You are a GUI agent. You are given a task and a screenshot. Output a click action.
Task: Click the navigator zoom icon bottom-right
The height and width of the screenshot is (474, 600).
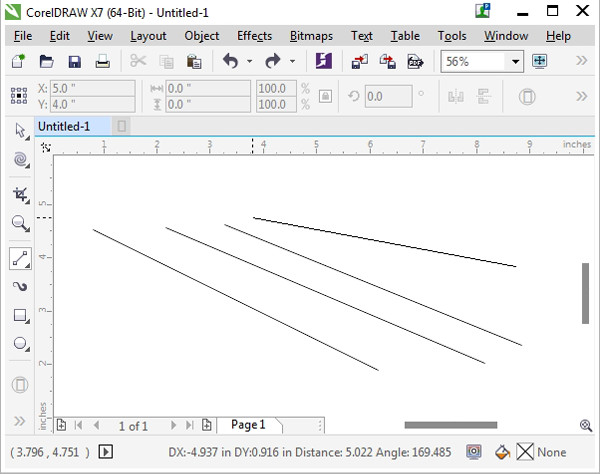tap(585, 425)
